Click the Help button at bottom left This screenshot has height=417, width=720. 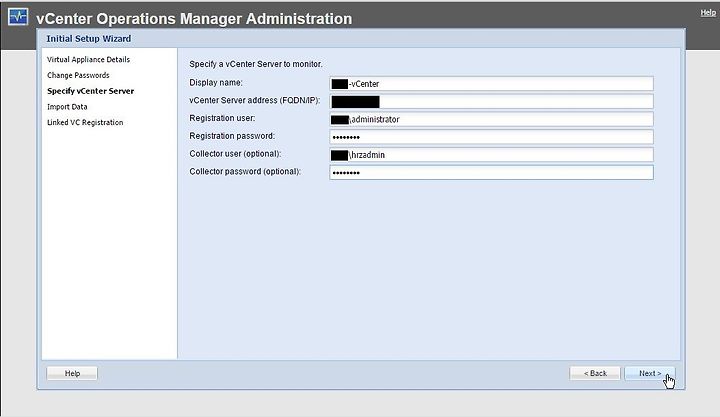point(72,373)
